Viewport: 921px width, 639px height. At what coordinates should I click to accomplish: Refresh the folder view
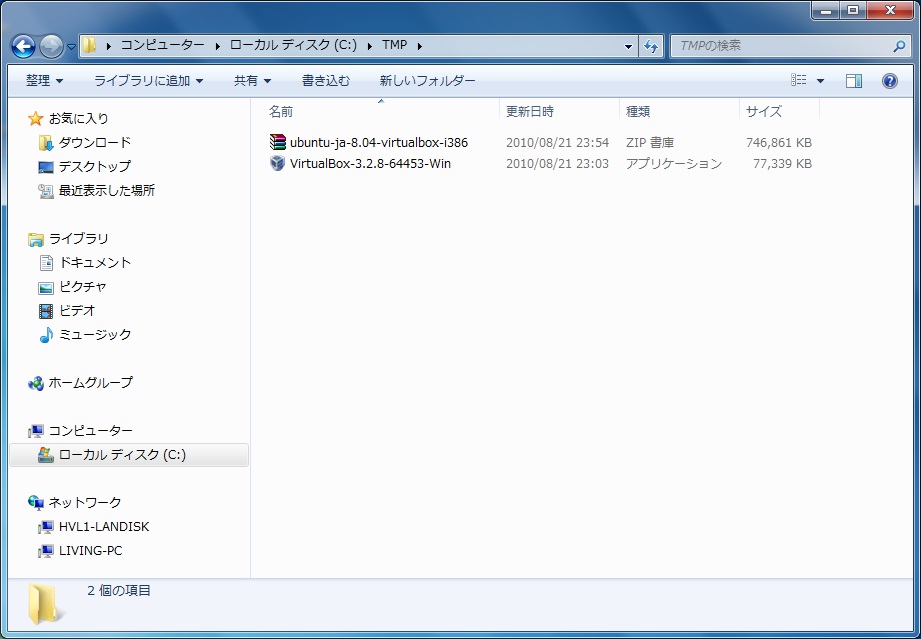point(650,46)
